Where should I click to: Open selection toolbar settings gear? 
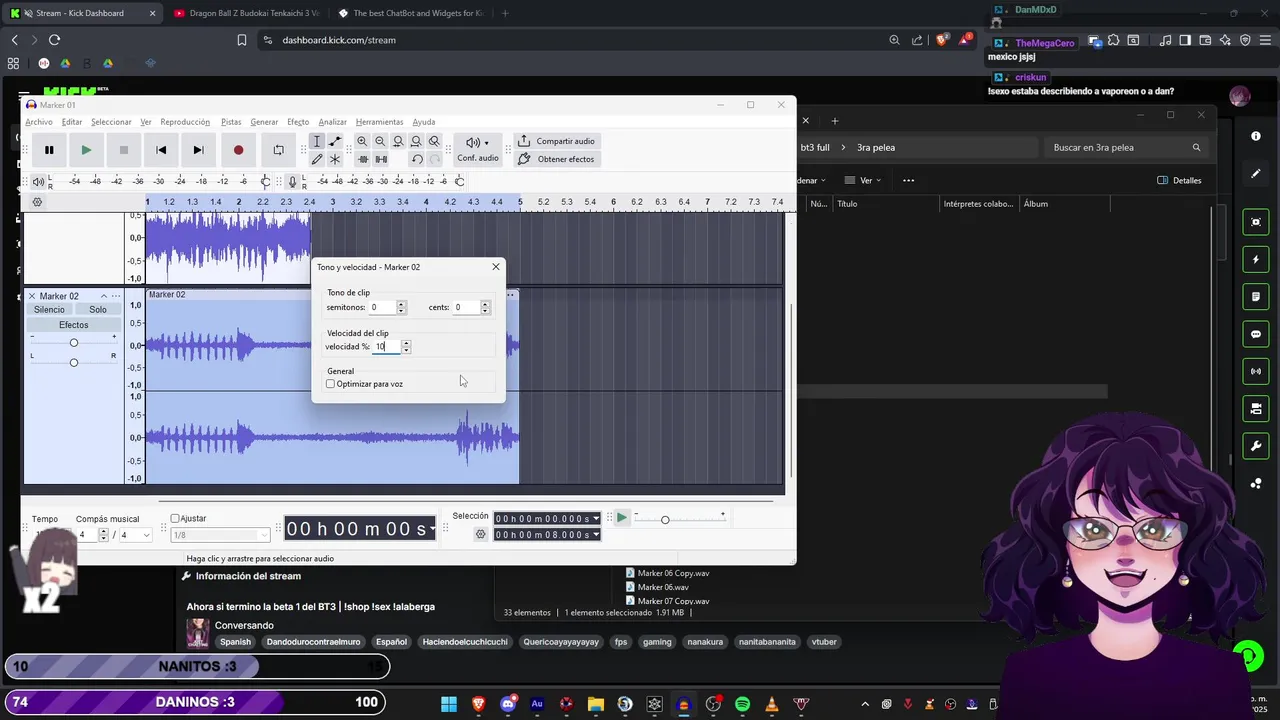click(x=480, y=534)
